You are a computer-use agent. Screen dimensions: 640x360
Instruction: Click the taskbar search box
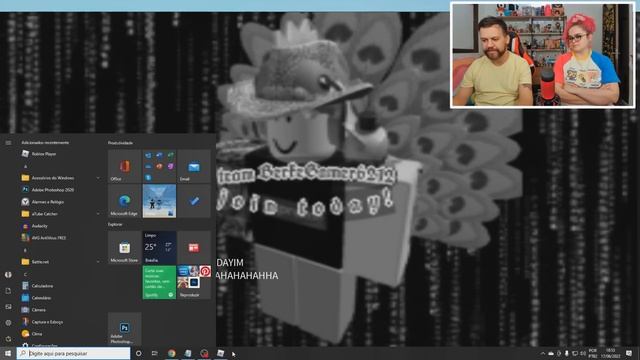click(73, 353)
